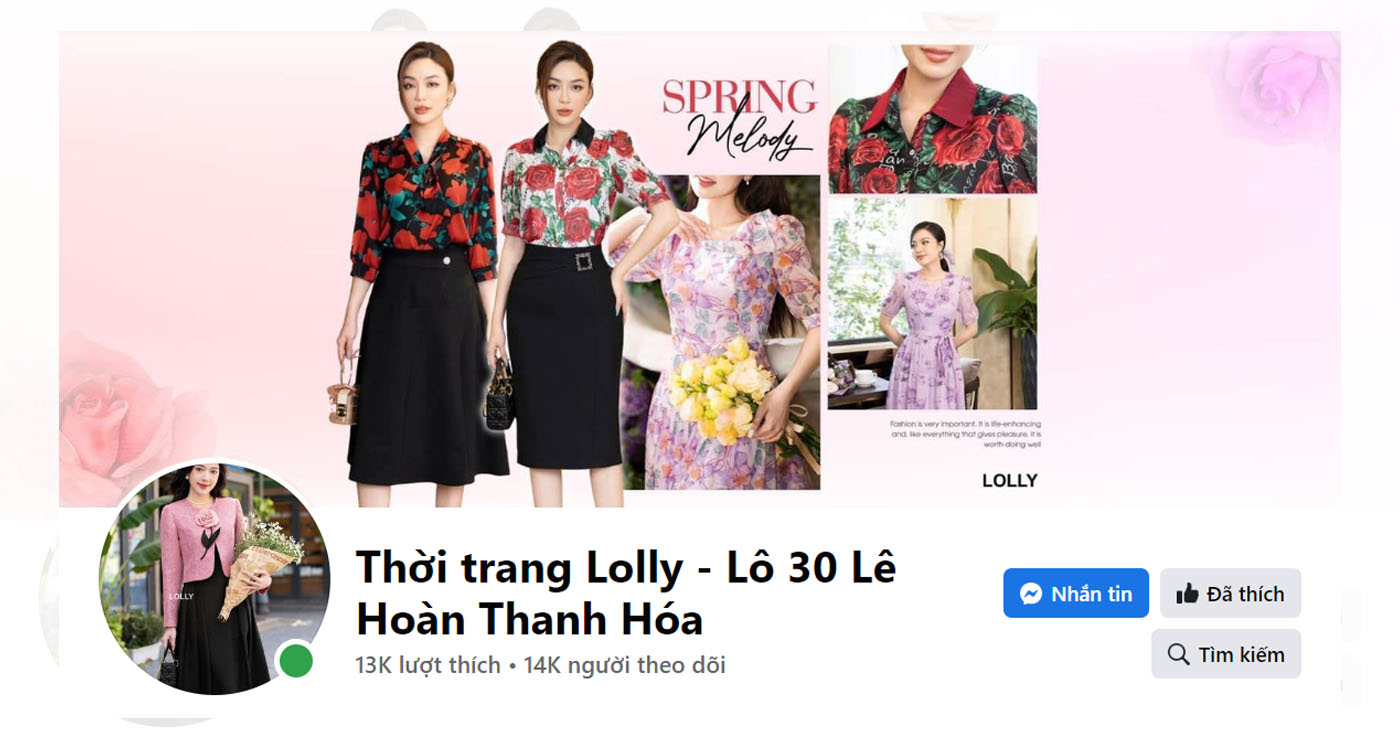This screenshot has width=1400, height=748.
Task: Toggle the Đã thích liked state button
Action: tap(1230, 593)
